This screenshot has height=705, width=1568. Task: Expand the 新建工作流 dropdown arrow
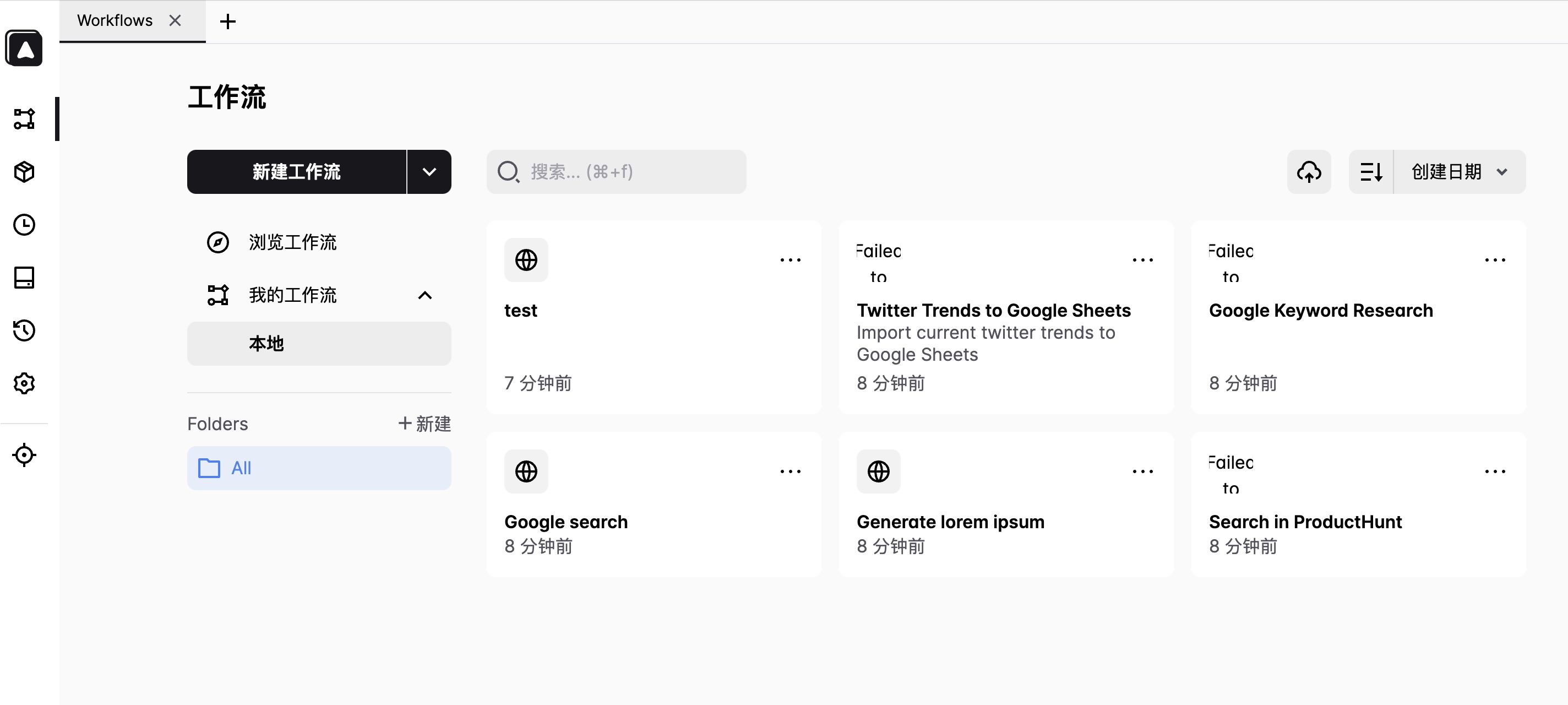click(x=429, y=172)
